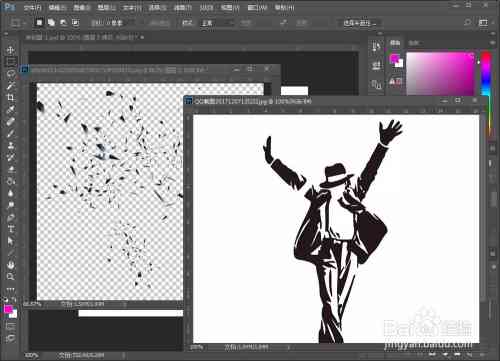Close the docked document tab
Viewport: 500px width, 361px height.
tap(142, 37)
